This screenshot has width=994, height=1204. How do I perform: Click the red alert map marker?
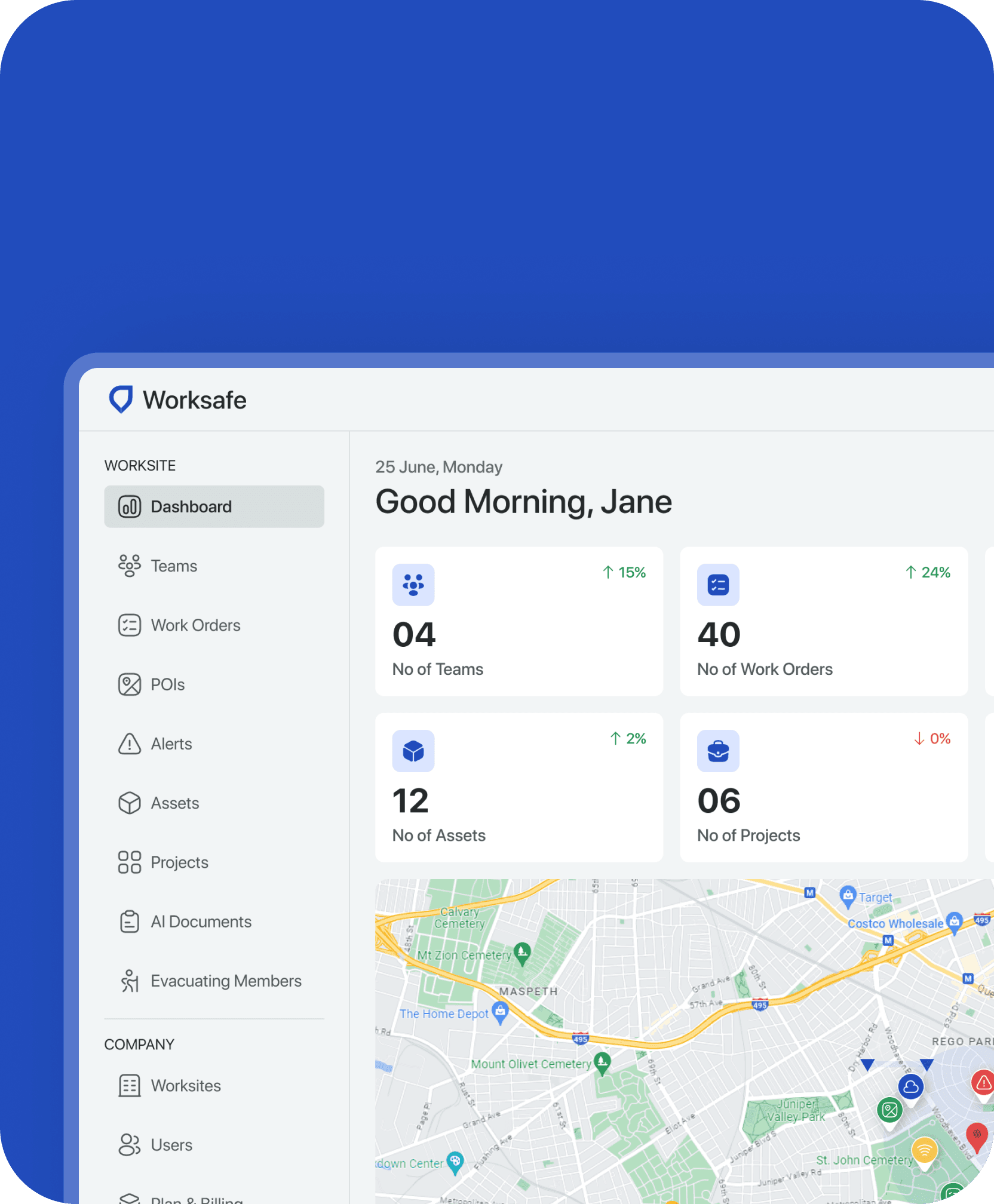pos(983,1083)
